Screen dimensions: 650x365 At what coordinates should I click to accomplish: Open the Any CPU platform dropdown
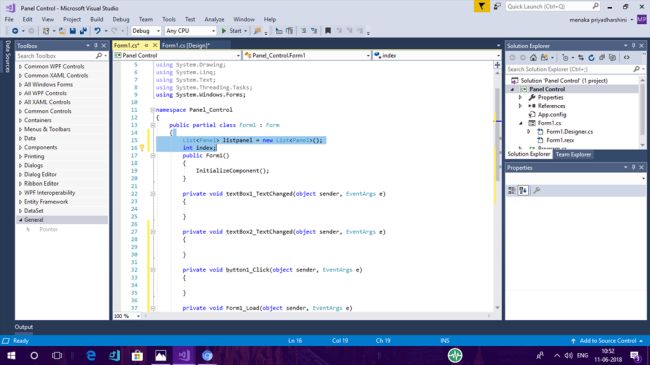pyautogui.click(x=190, y=31)
